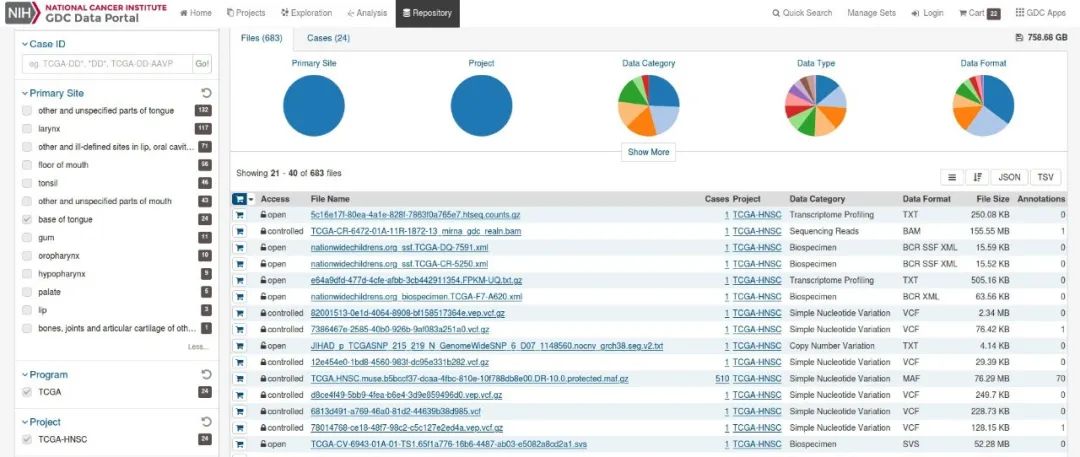Add JIHAD_p_TCGASNP seg.v2.txt file to cart
The image size is (1080, 457).
[240, 346]
